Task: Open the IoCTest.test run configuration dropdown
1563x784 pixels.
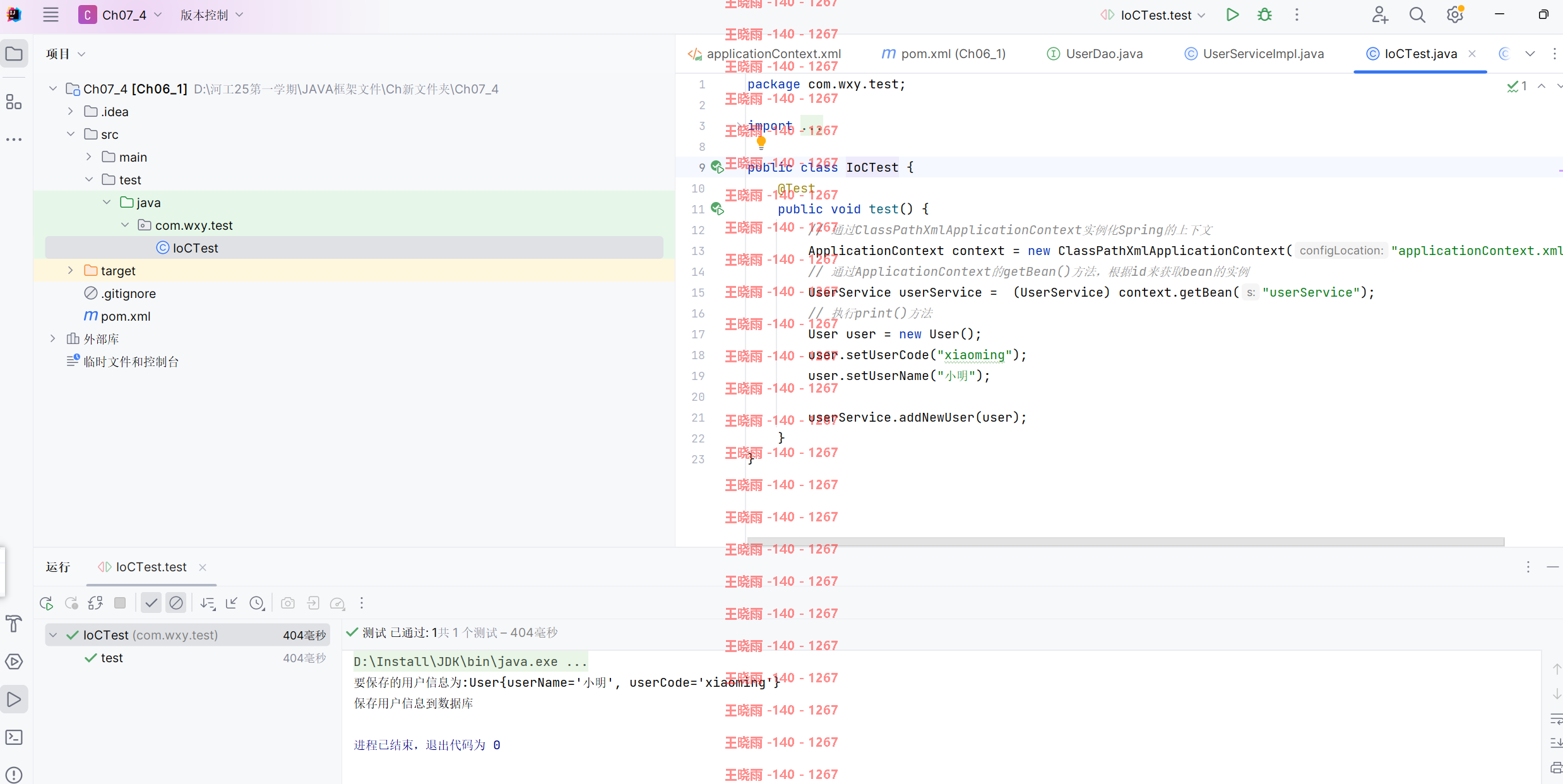Action: (1153, 15)
